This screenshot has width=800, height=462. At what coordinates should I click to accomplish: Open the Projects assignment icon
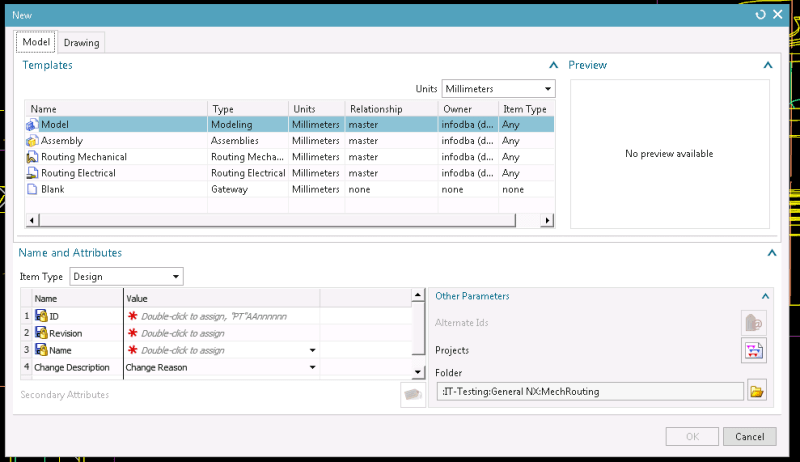[x=754, y=350]
